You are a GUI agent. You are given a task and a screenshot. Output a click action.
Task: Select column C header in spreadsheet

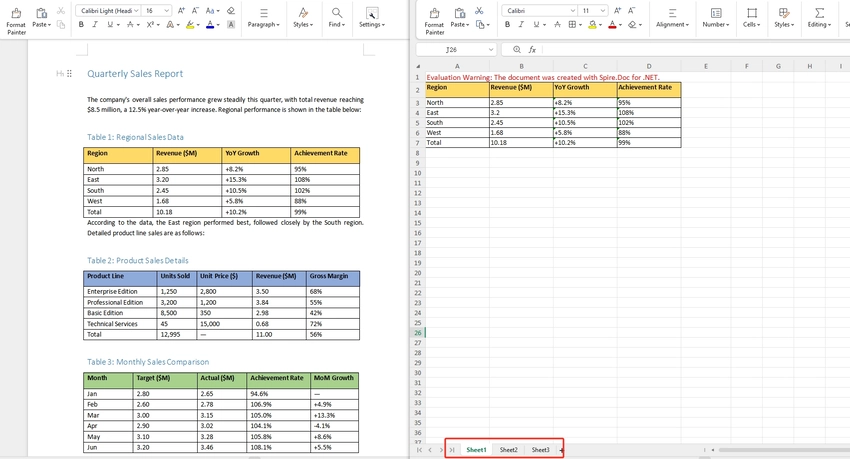pyautogui.click(x=585, y=66)
